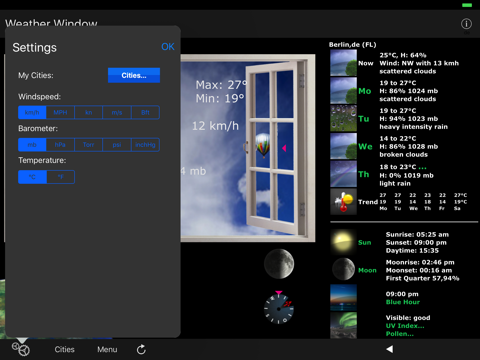Open the Blue Hour picture
Image resolution: width=480 pixels, height=360 pixels.
[x=343, y=298]
